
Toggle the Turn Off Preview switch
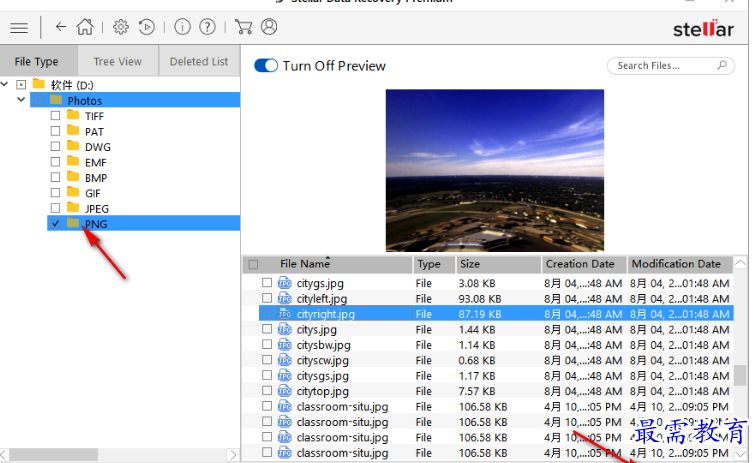(x=266, y=66)
